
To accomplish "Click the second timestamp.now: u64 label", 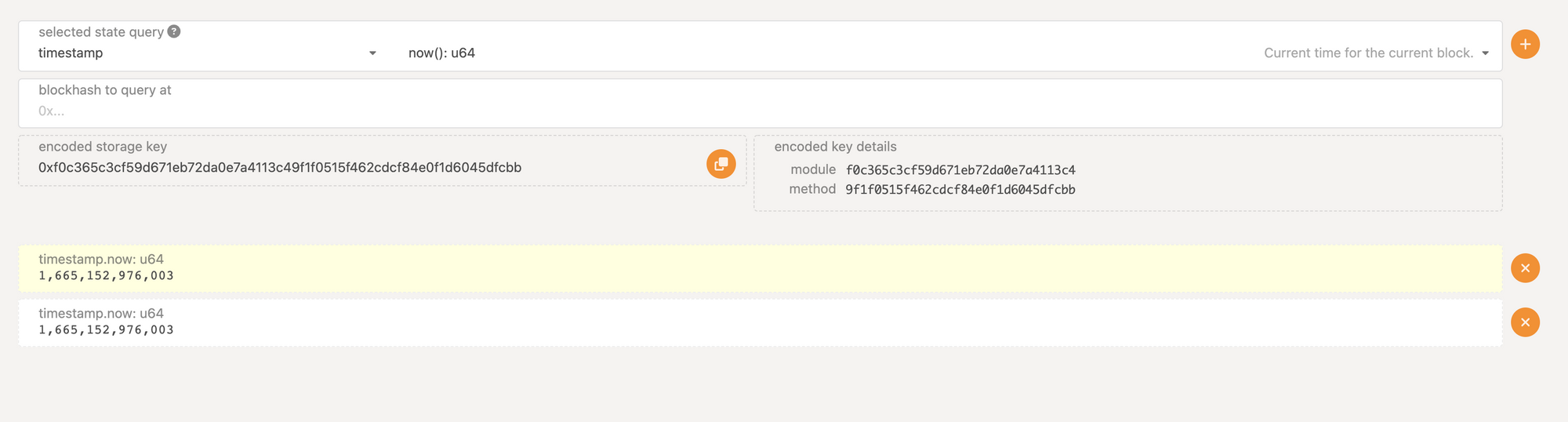I will click(x=101, y=313).
